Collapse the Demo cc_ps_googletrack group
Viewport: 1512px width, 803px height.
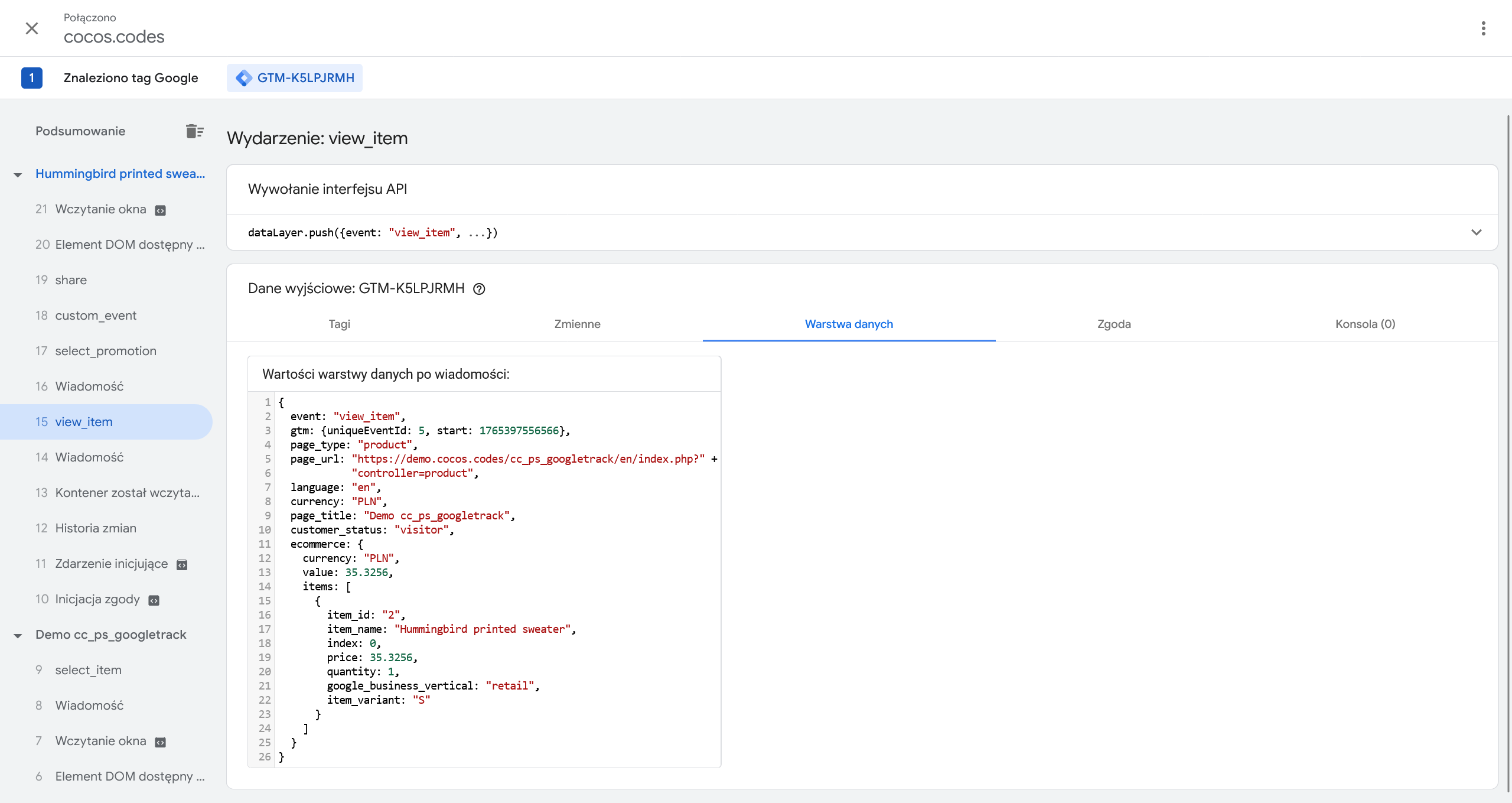tap(17, 635)
